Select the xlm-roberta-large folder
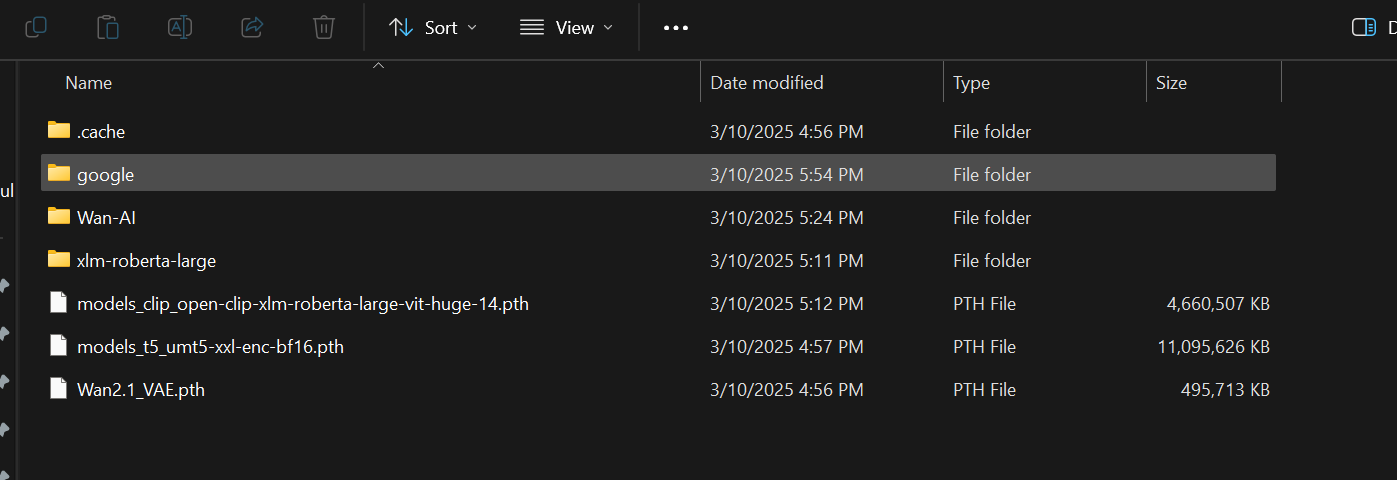1397x480 pixels. pyautogui.click(x=146, y=260)
